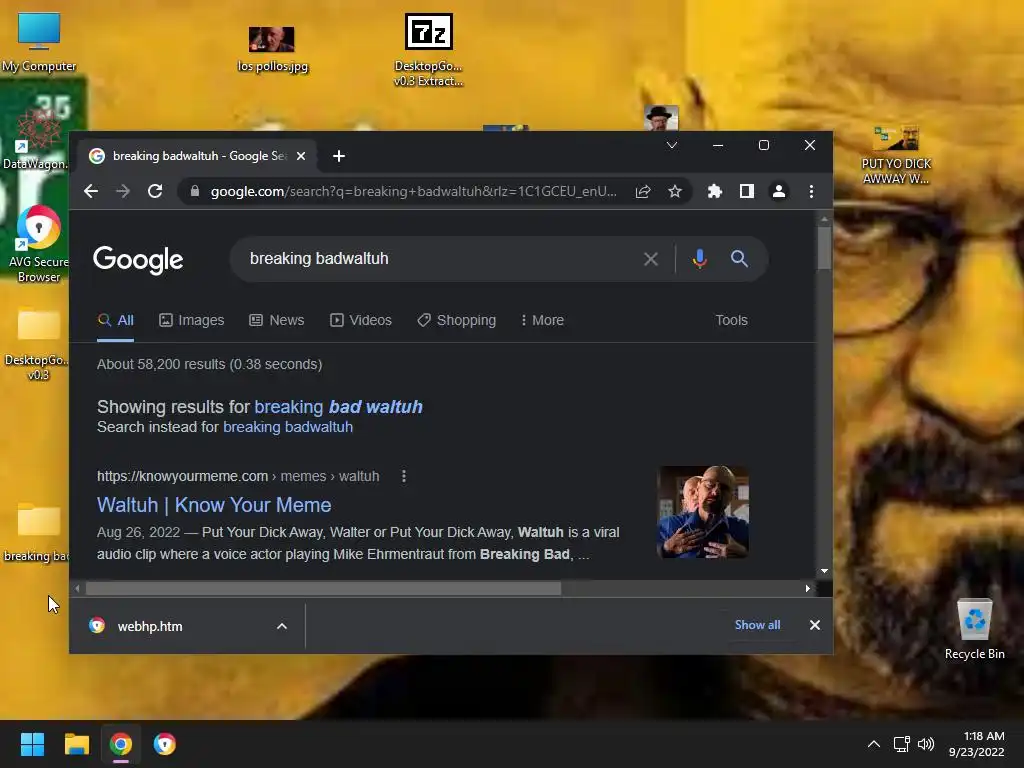Bookmark this page with the star icon
Screen dimensions: 1024x768
[675, 191]
